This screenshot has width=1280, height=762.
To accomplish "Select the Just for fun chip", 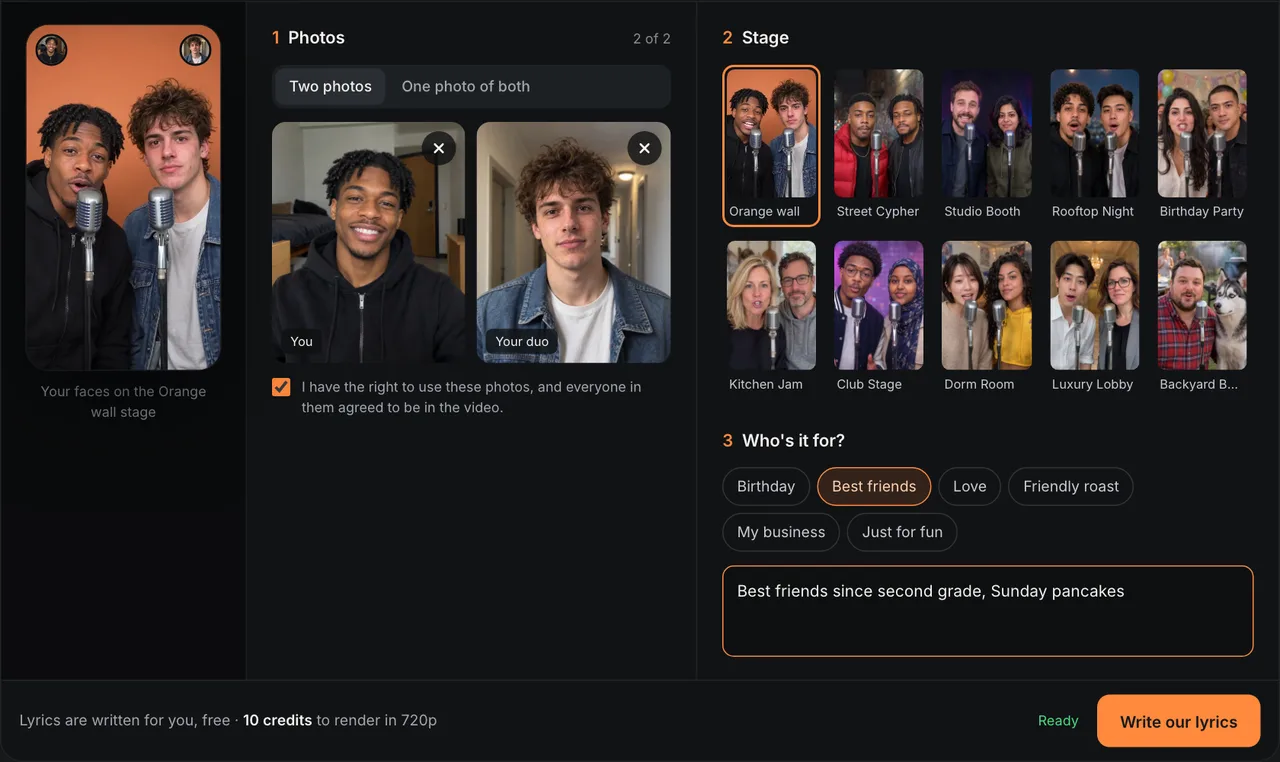I will (x=902, y=532).
